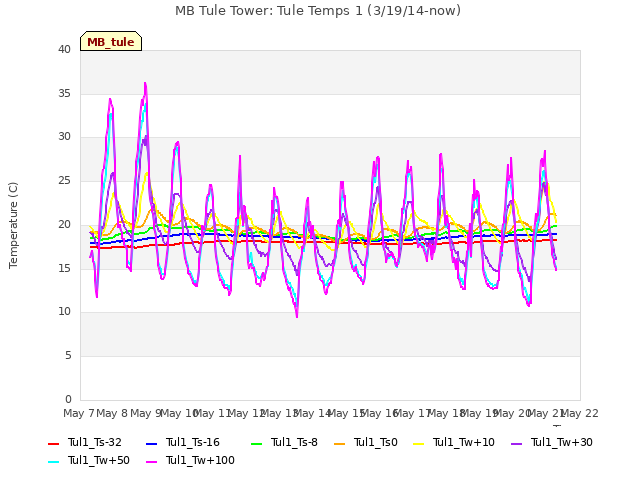Viewport: 640px width, 480px height.
Task: Click the May 7 x-axis label
Action: coord(79,413)
